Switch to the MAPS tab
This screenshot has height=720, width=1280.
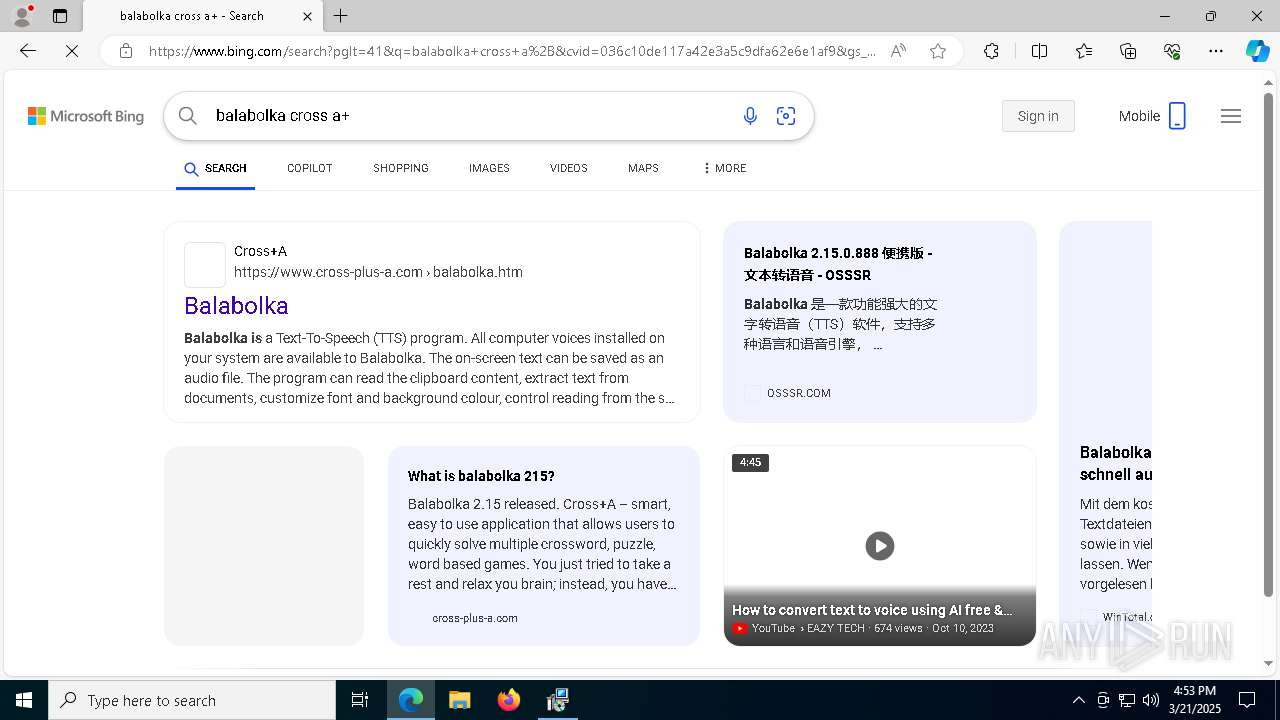[643, 168]
